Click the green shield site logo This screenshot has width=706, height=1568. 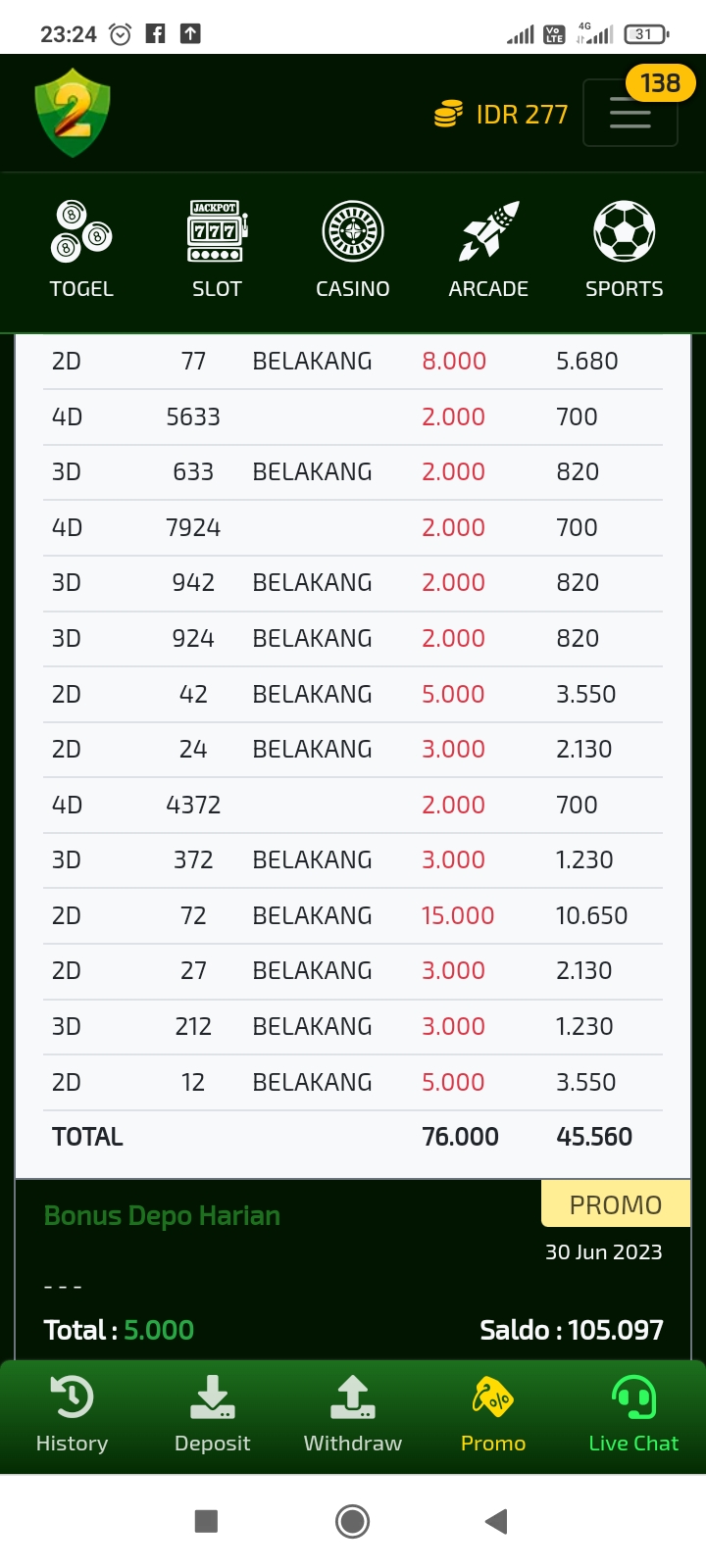(73, 113)
